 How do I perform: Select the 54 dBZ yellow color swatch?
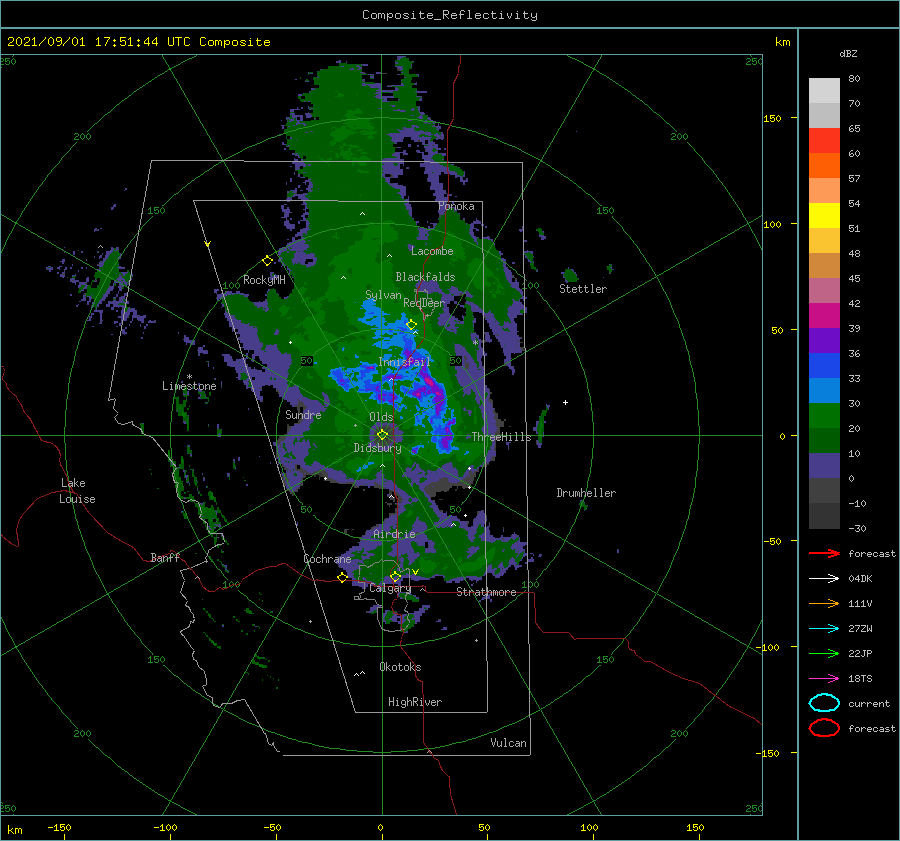[x=824, y=215]
